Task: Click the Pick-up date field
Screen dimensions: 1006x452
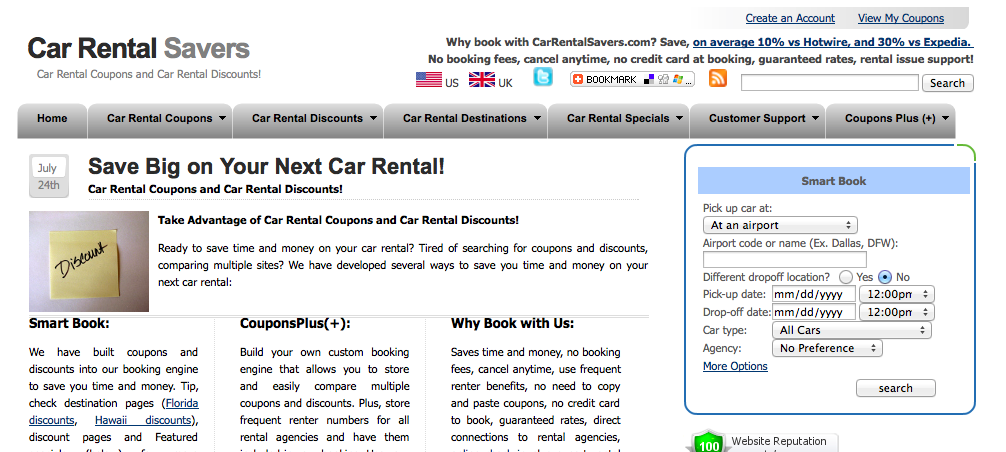Action: [814, 294]
